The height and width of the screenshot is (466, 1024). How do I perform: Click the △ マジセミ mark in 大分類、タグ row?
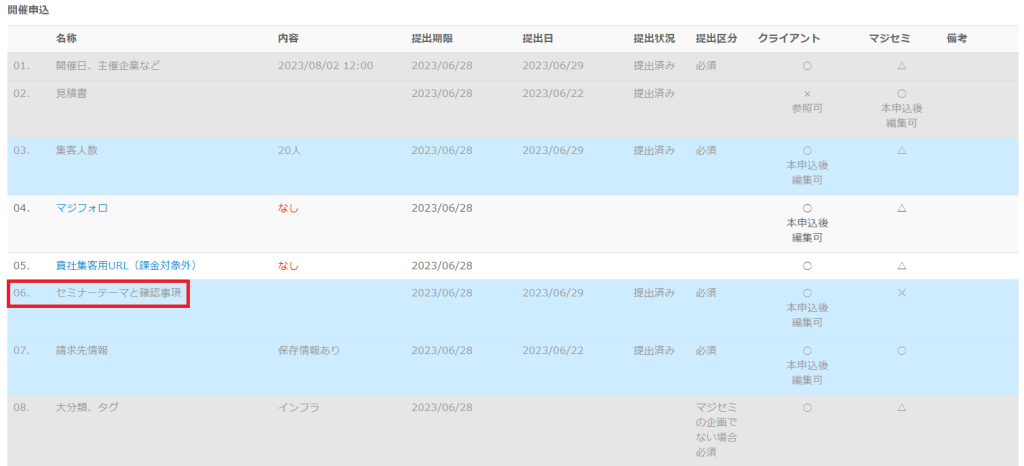[901, 408]
